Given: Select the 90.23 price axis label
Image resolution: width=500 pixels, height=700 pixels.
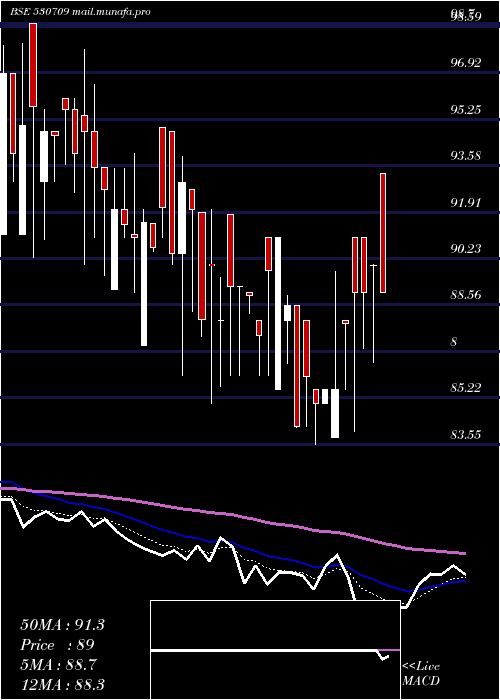Looking at the screenshot, I should click(466, 249).
